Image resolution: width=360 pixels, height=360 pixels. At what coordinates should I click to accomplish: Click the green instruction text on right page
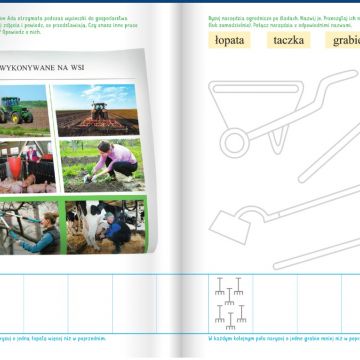[x=284, y=21]
